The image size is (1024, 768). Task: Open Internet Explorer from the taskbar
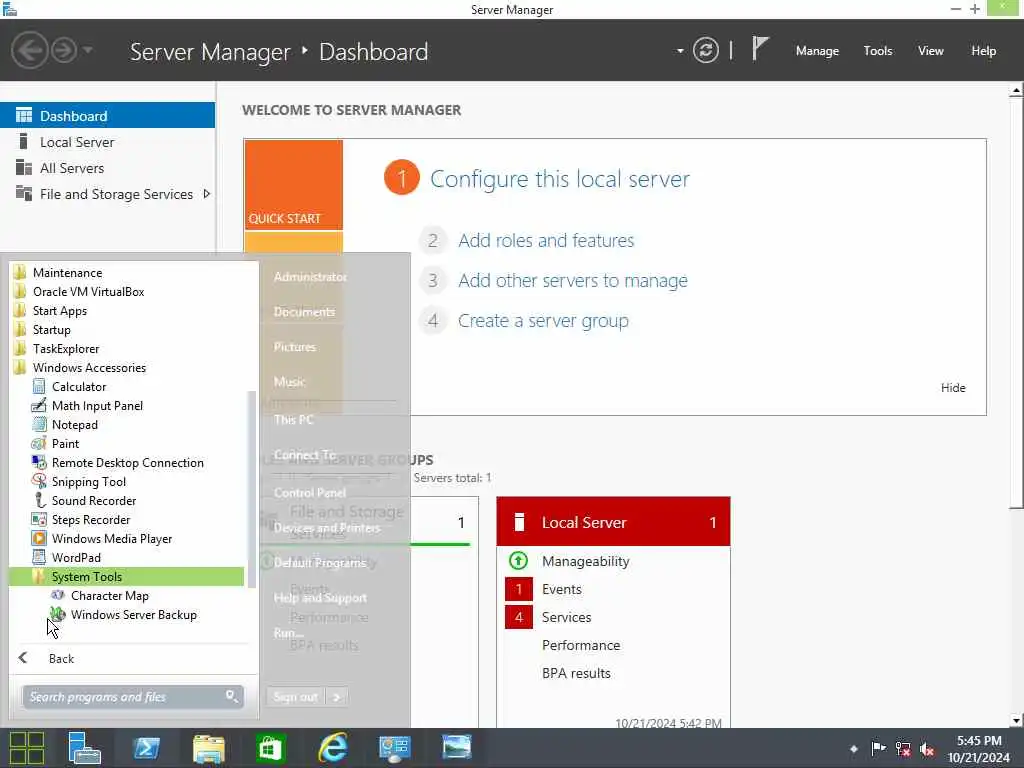pyautogui.click(x=332, y=748)
